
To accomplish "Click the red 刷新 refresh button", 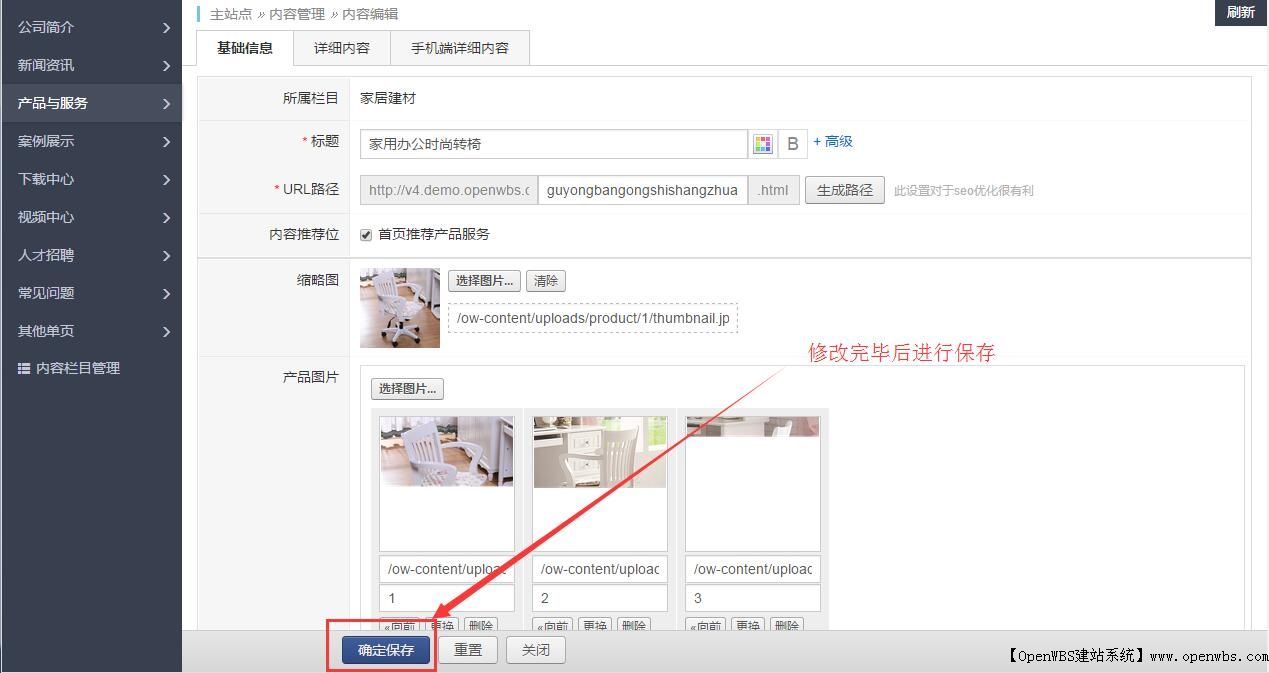I will pyautogui.click(x=1240, y=13).
